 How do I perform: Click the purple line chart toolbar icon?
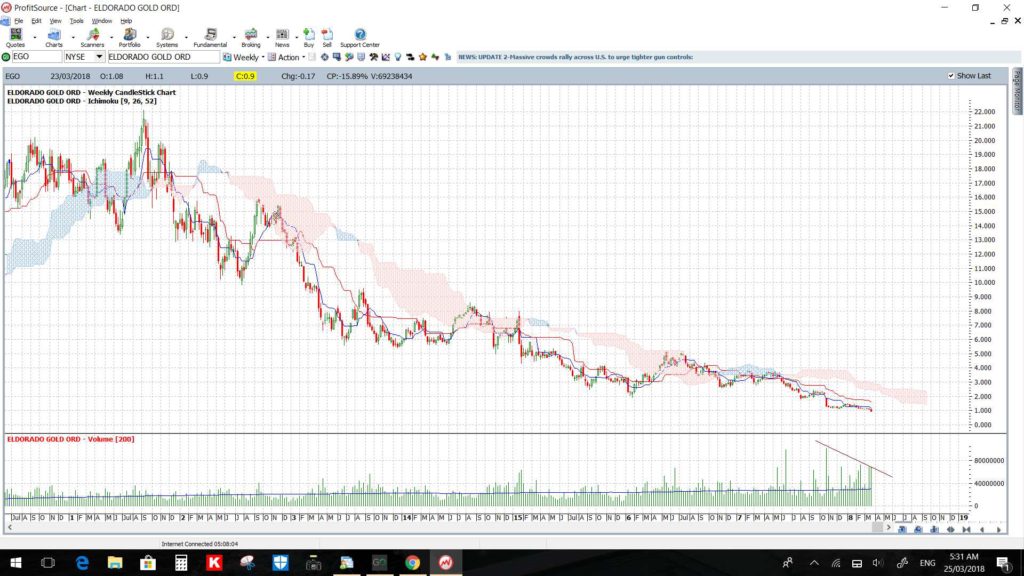pyautogui.click(x=385, y=57)
